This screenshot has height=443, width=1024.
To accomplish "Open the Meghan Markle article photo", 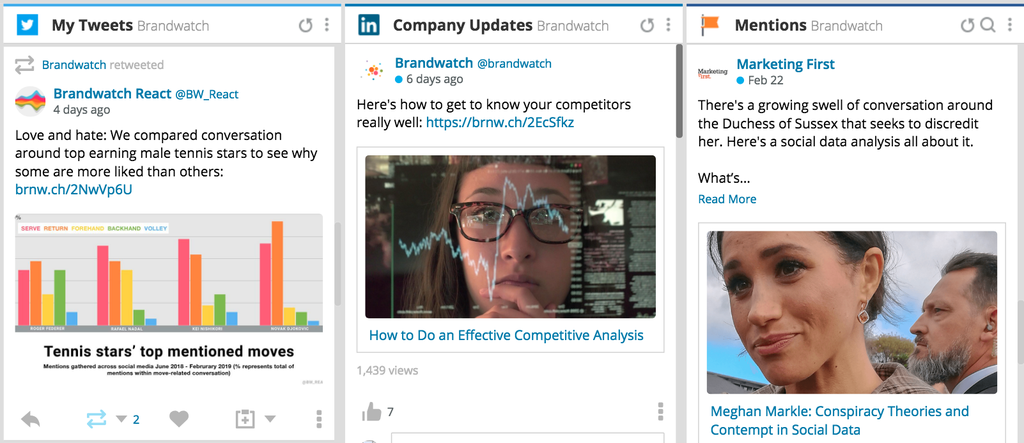I will pyautogui.click(x=853, y=312).
